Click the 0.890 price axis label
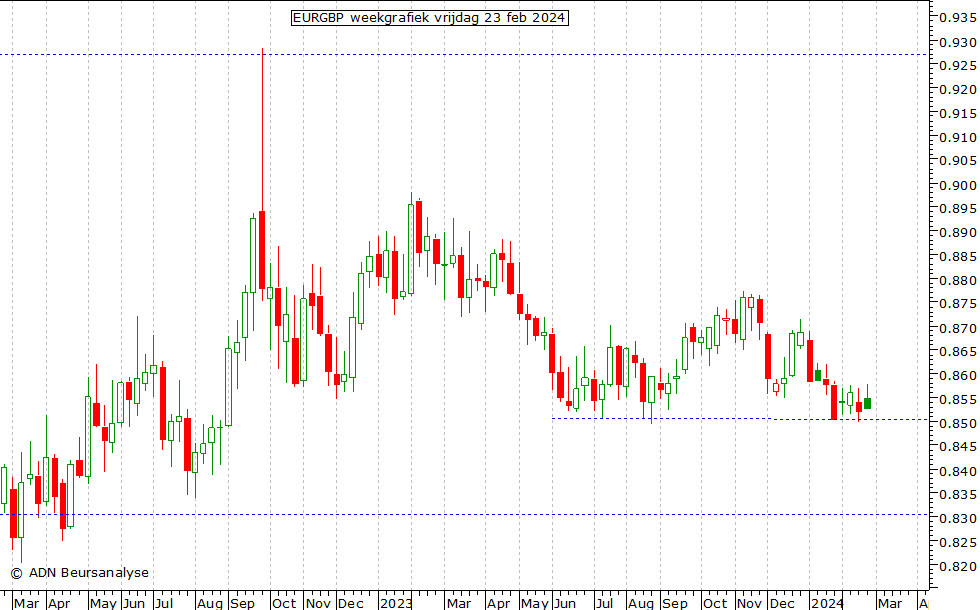The image size is (980, 610). [959, 233]
